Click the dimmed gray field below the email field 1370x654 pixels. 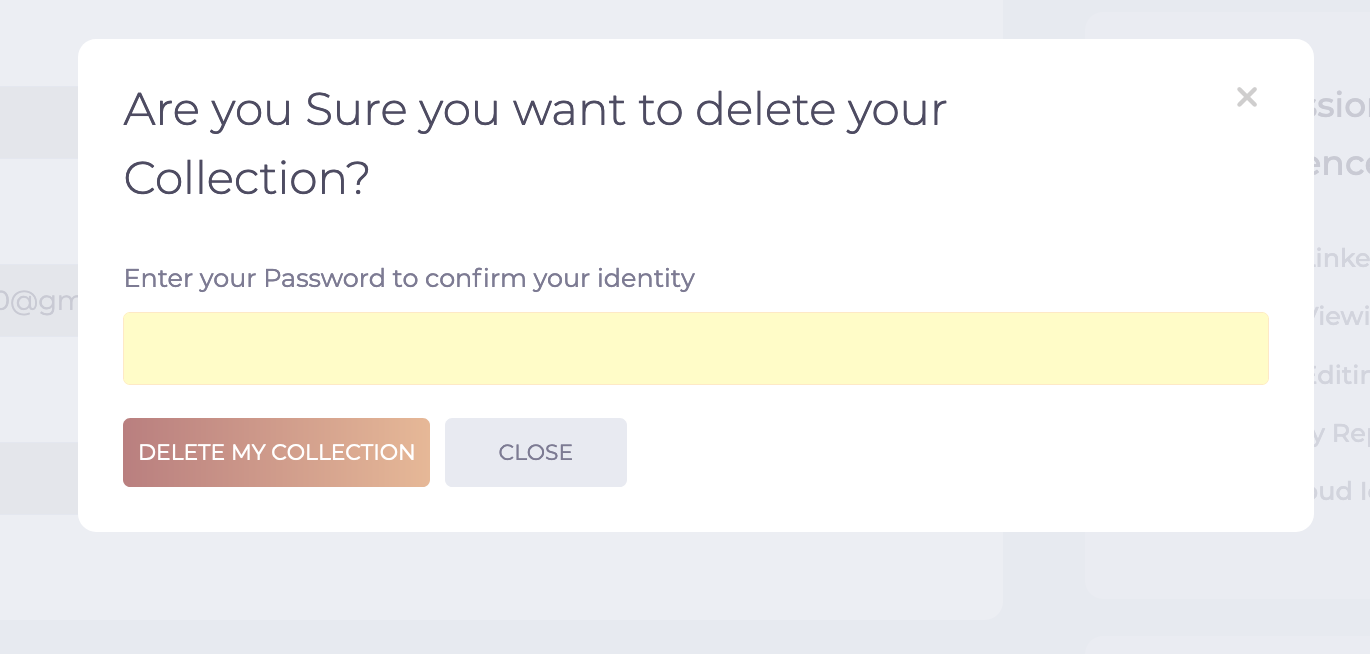coord(38,478)
